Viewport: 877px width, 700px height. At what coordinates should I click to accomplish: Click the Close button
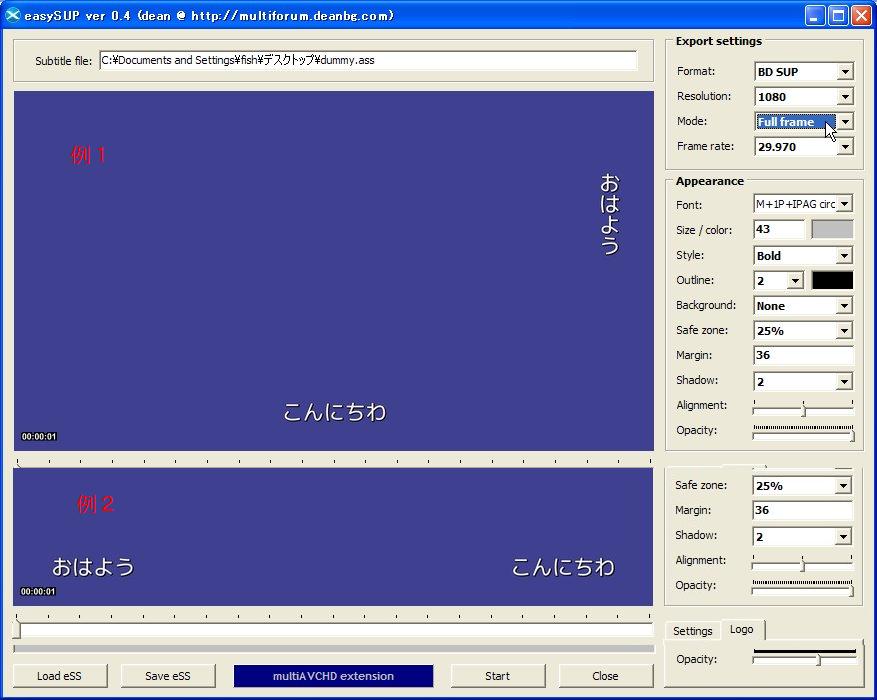(x=605, y=676)
